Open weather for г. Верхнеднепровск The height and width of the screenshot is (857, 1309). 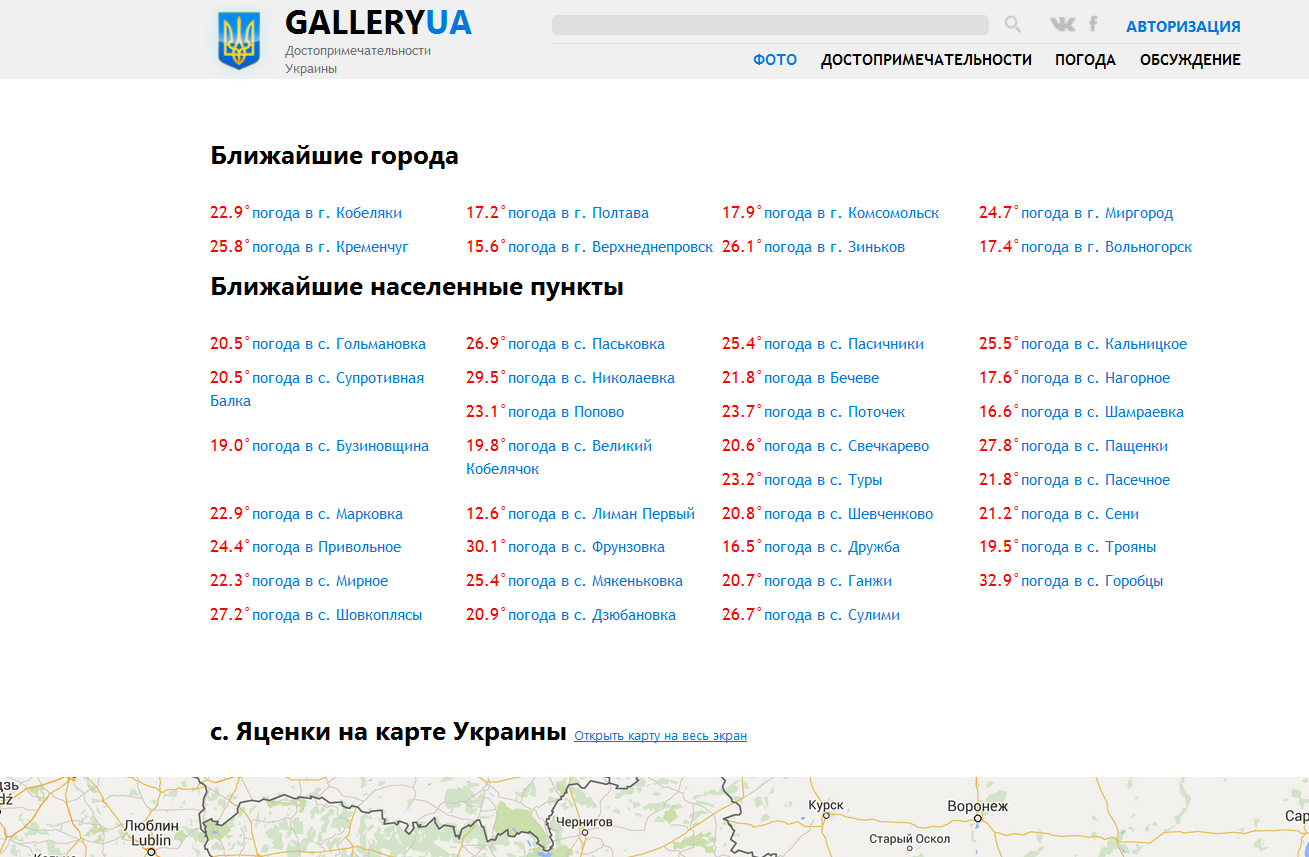pos(611,247)
